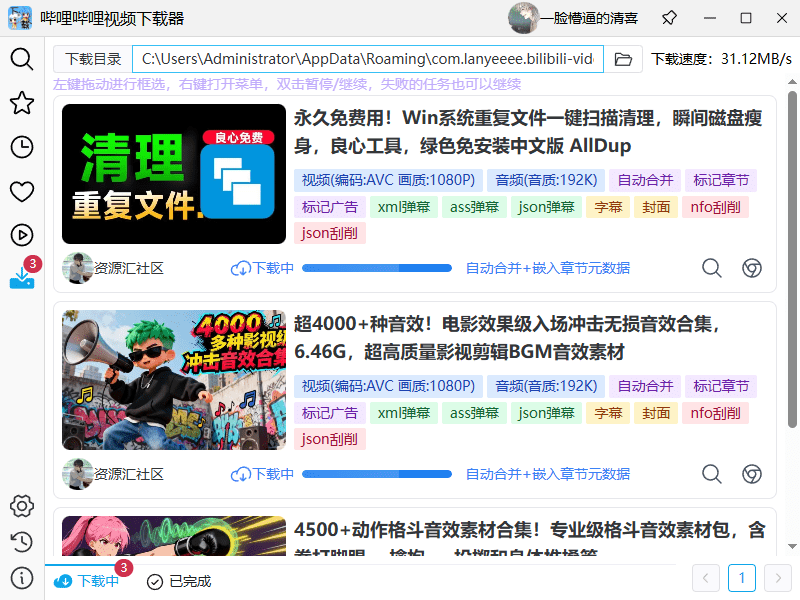This screenshot has height=600, width=800.
Task: Open the search panel from sidebar
Action: click(x=22, y=59)
